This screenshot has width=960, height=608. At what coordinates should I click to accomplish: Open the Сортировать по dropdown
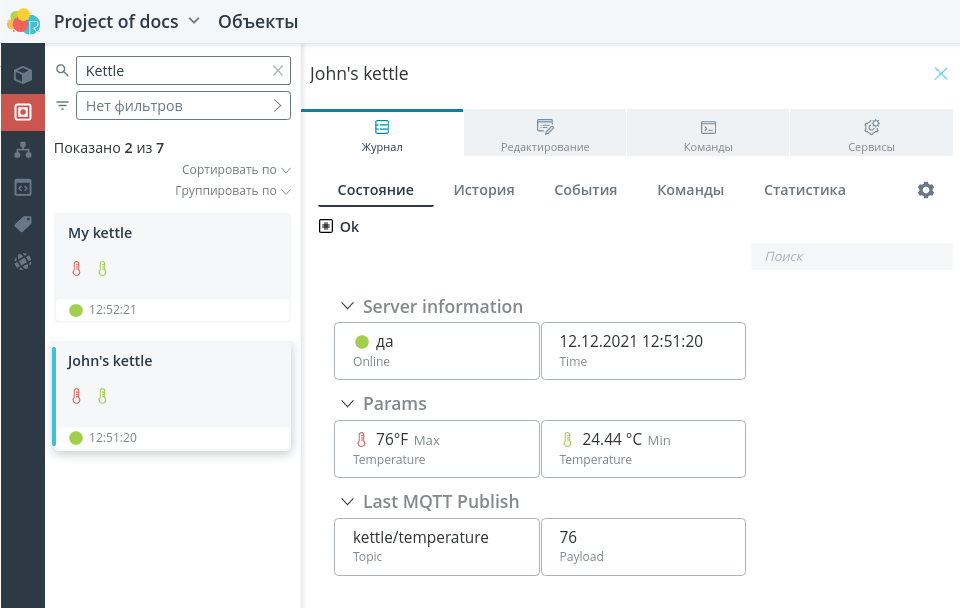click(236, 170)
